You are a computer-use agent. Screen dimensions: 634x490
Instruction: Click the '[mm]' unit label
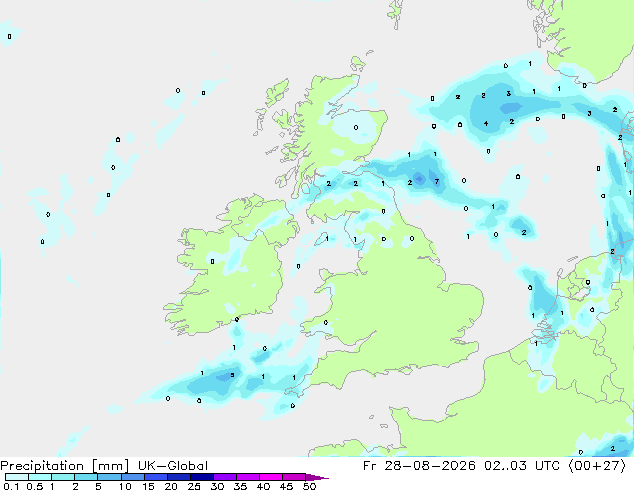(x=110, y=466)
